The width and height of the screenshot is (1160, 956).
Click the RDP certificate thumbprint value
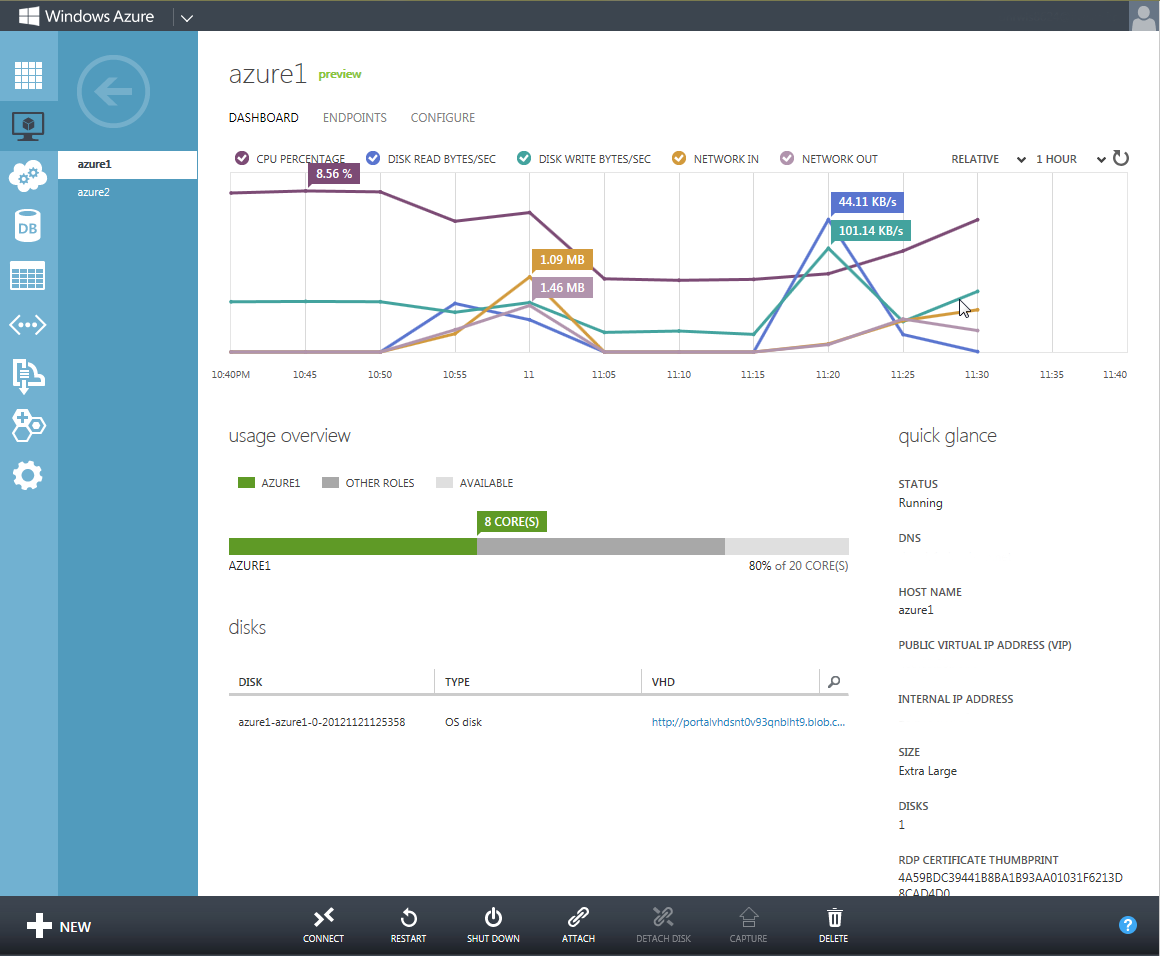[1010, 885]
